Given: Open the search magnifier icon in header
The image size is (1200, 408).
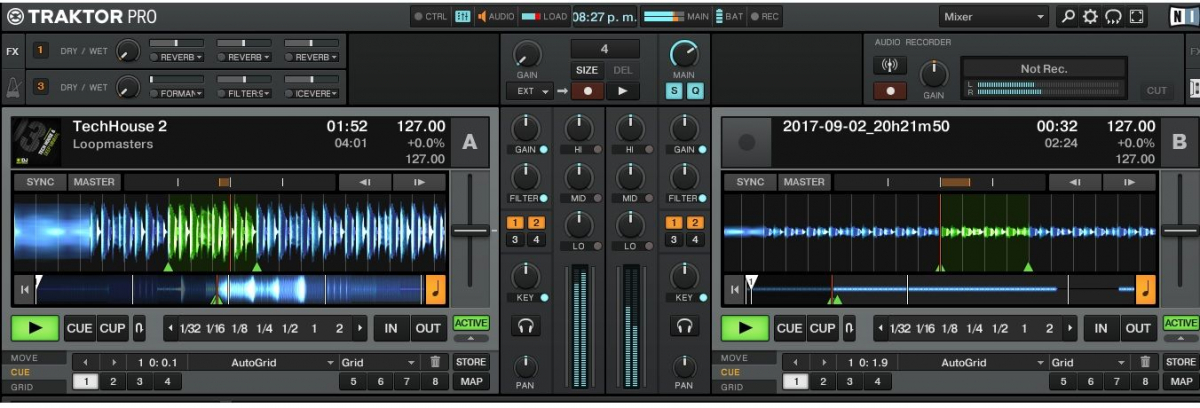Looking at the screenshot, I should (x=1068, y=17).
